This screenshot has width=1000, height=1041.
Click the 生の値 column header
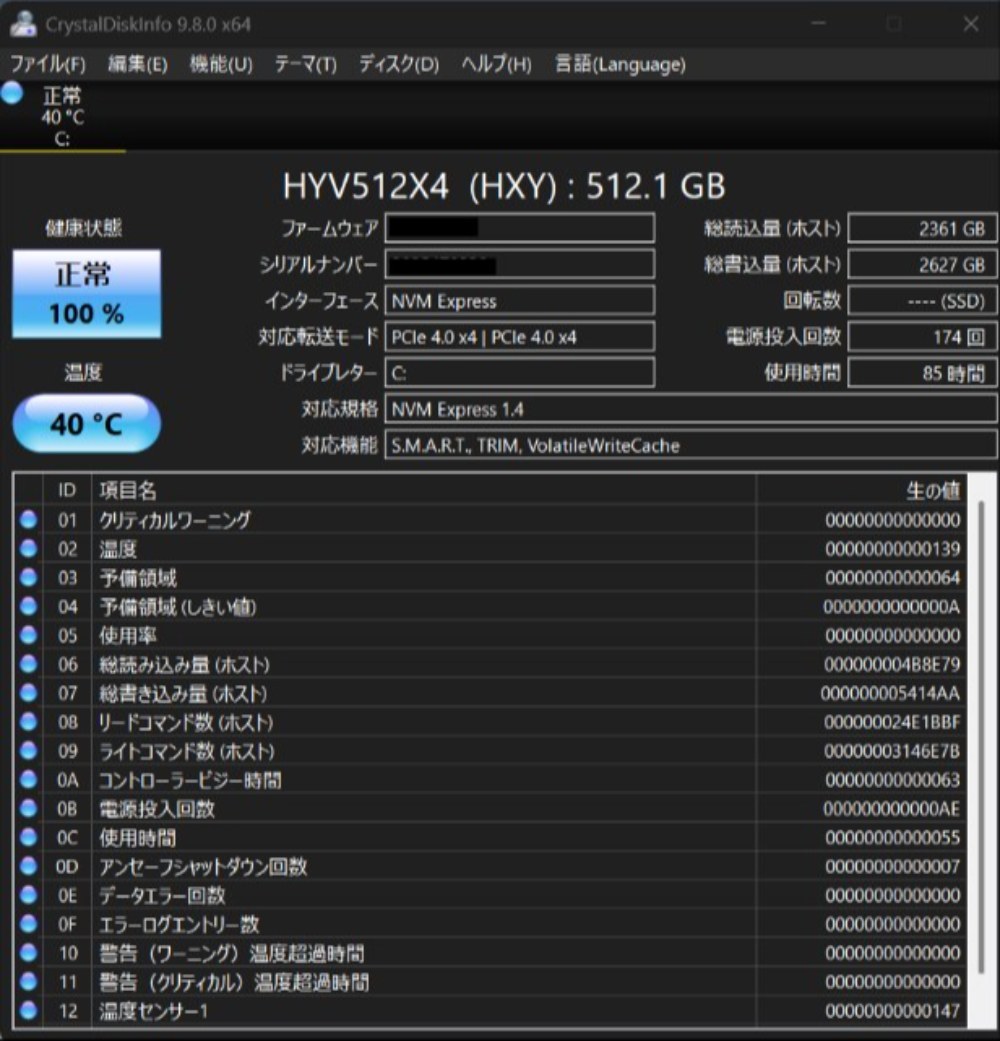861,490
